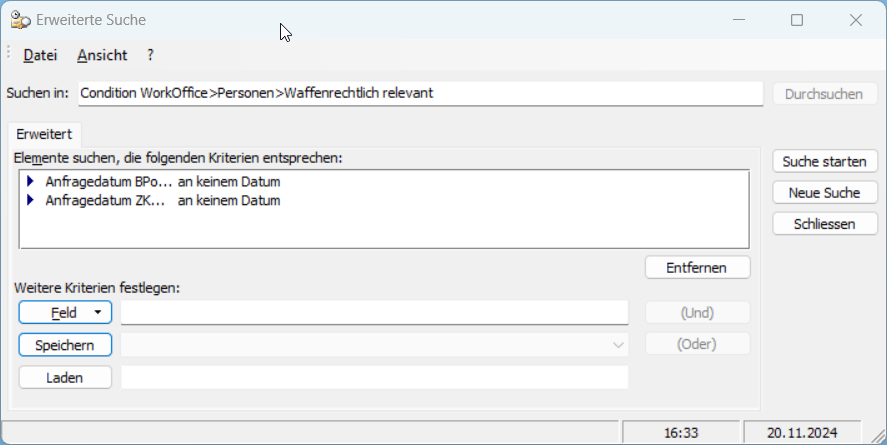The height and width of the screenshot is (445, 887).
Task: Click the blue arrow beside Anfragedatum BPo
Action: click(x=31, y=182)
